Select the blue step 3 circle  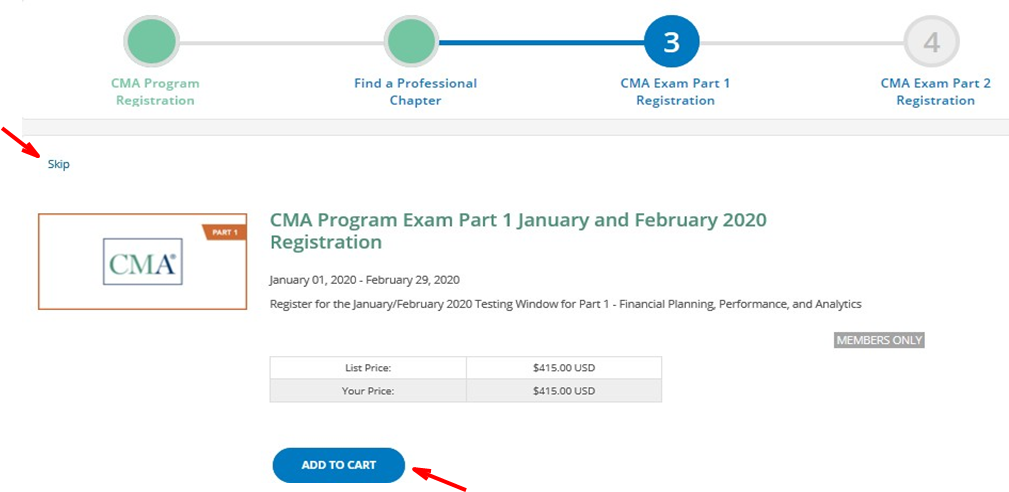tap(672, 42)
